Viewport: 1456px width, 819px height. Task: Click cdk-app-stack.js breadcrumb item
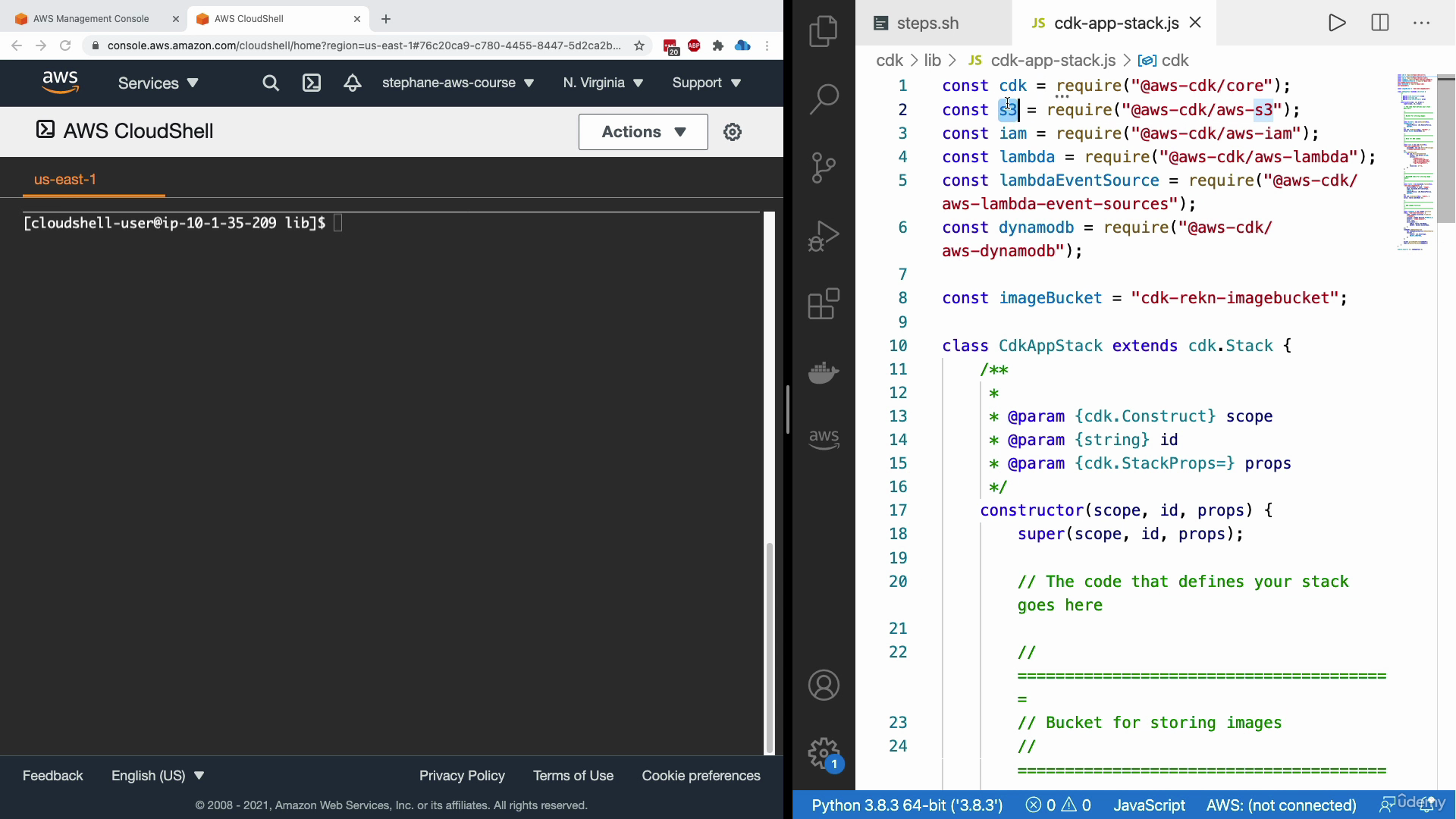[1053, 60]
